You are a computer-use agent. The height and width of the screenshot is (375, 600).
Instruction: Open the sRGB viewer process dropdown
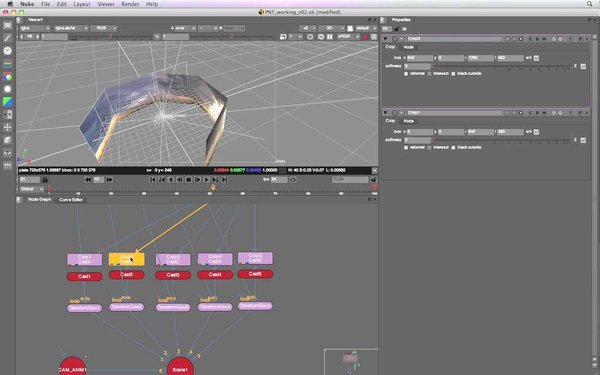click(348, 37)
